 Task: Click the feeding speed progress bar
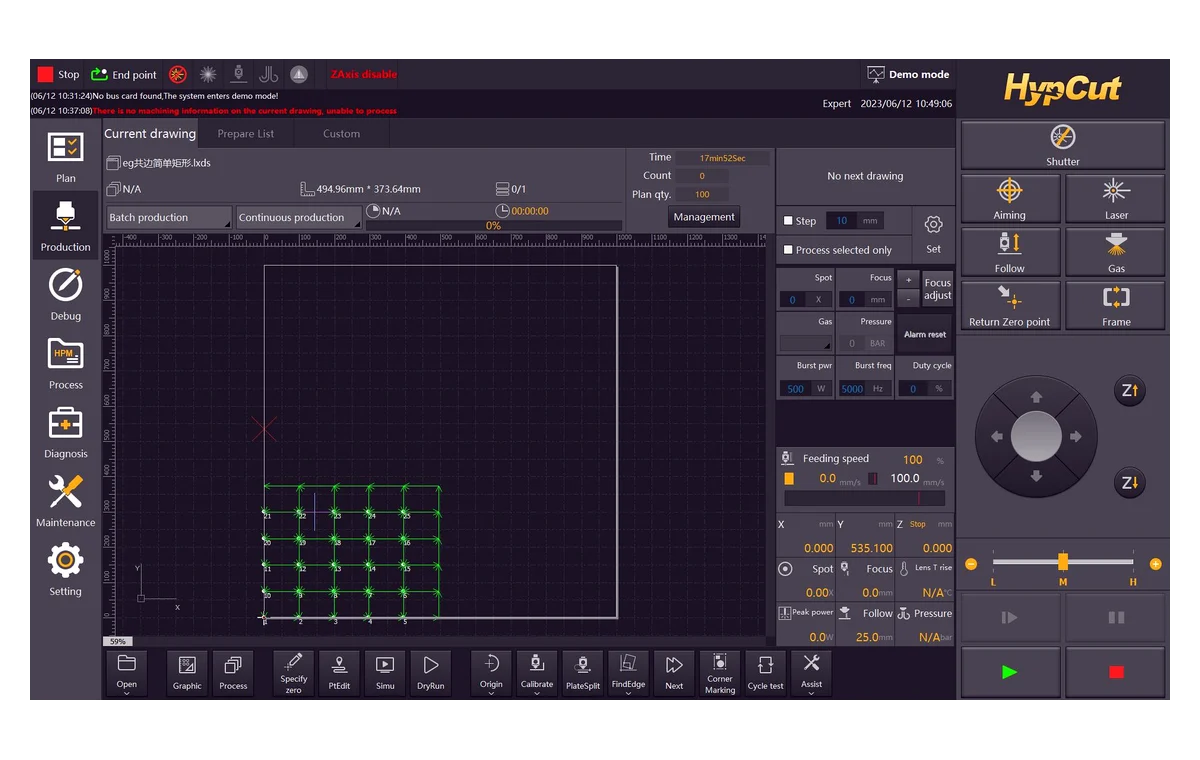pyautogui.click(x=864, y=498)
